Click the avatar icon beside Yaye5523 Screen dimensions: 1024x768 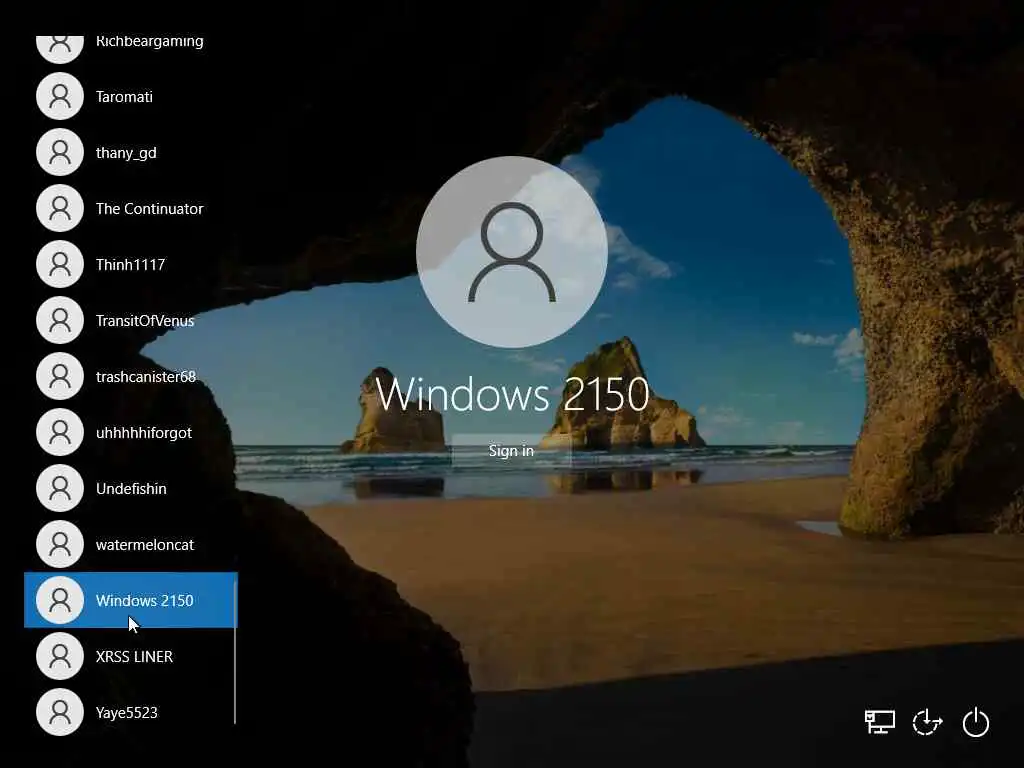[x=59, y=712]
